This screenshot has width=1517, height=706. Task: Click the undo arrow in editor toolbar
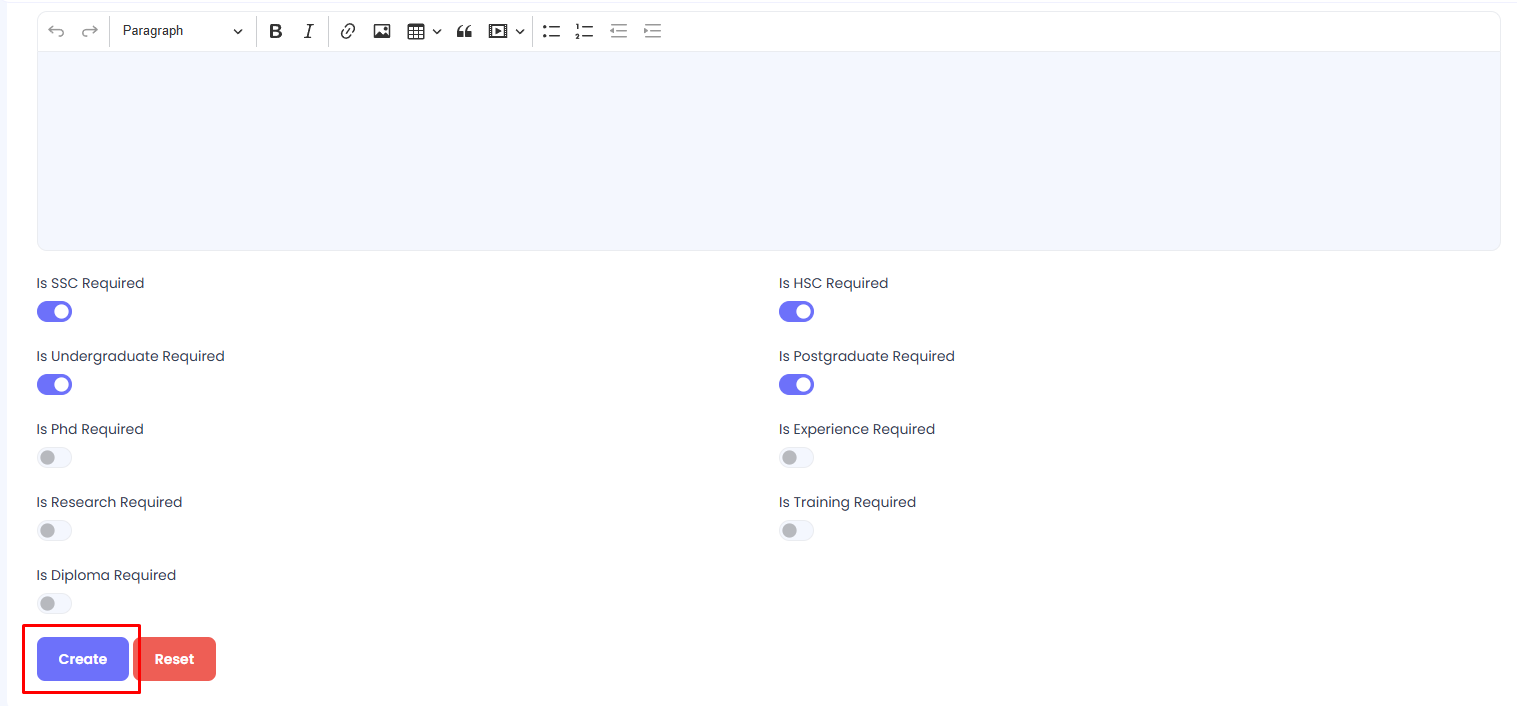[57, 31]
